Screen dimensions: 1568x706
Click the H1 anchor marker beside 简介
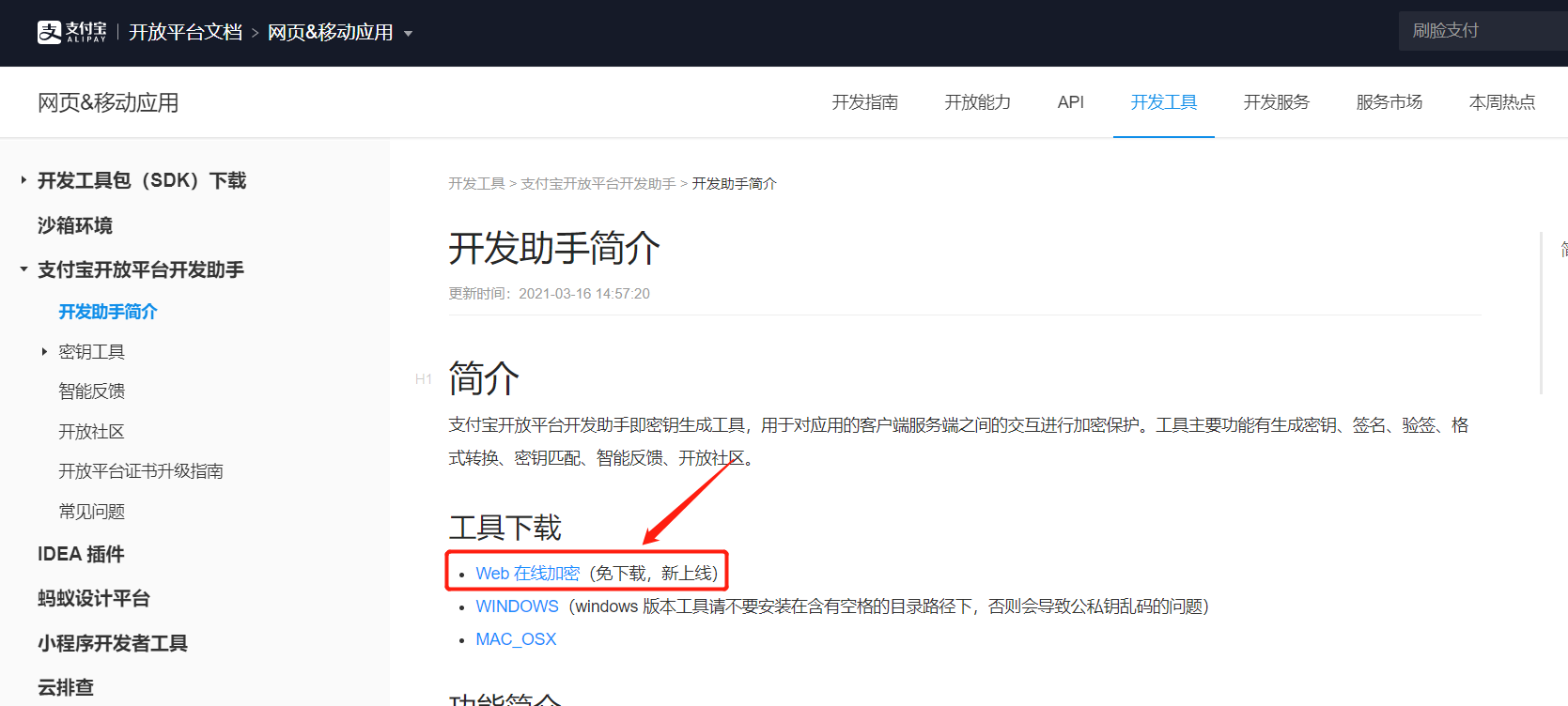[x=424, y=379]
